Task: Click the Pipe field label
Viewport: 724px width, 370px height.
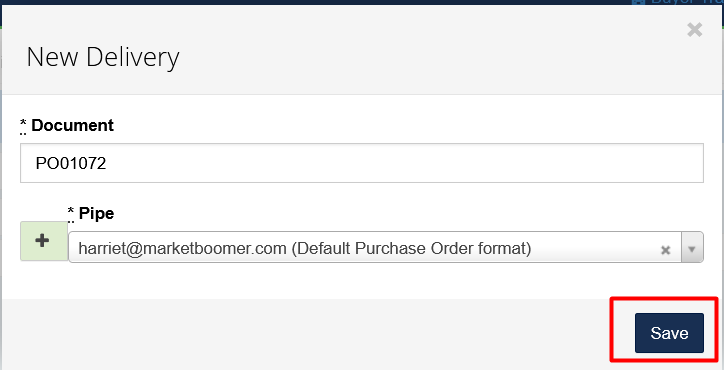Action: coord(97,213)
